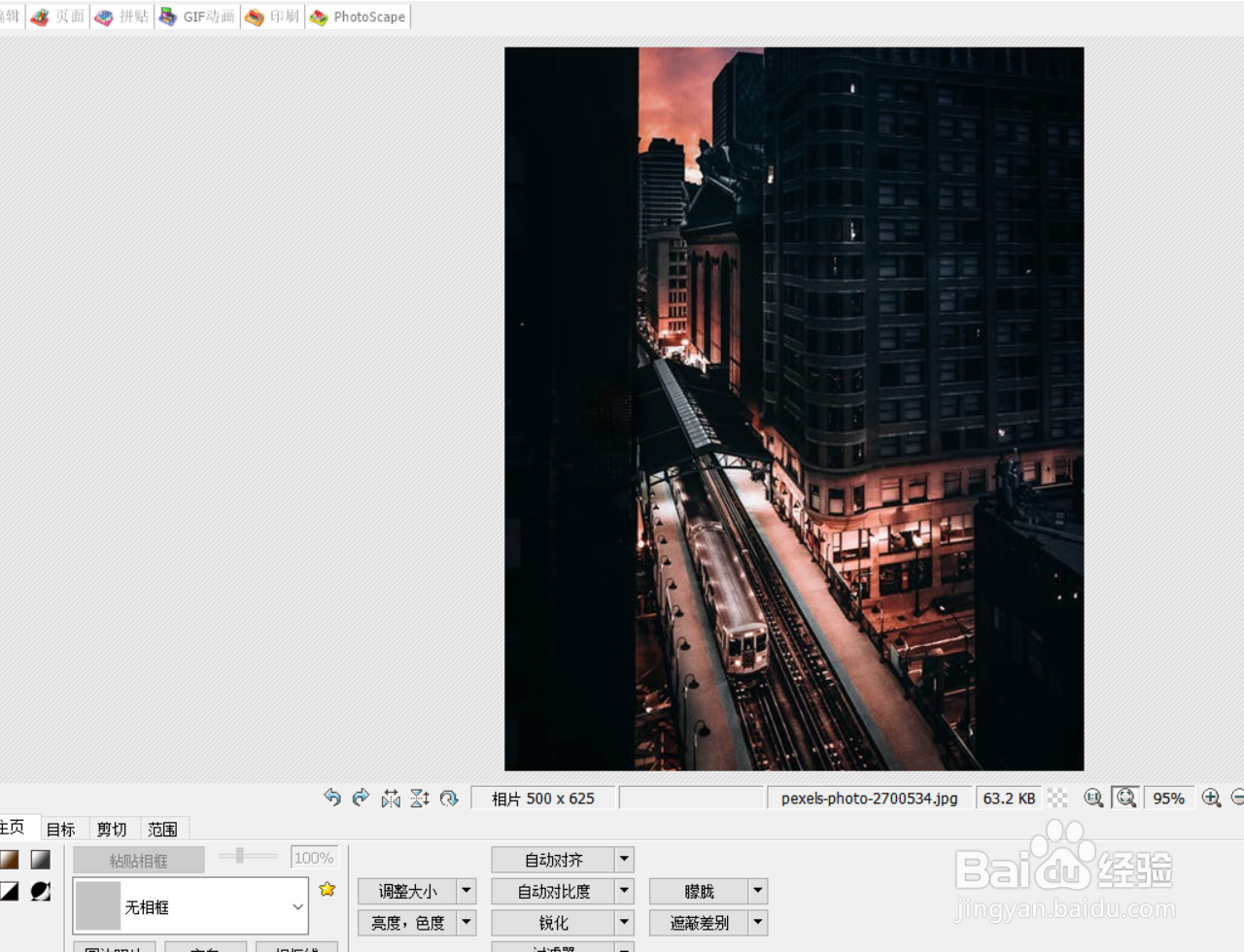This screenshot has width=1244, height=952.
Task: Click the 亮度，色度 button
Action: (x=407, y=922)
